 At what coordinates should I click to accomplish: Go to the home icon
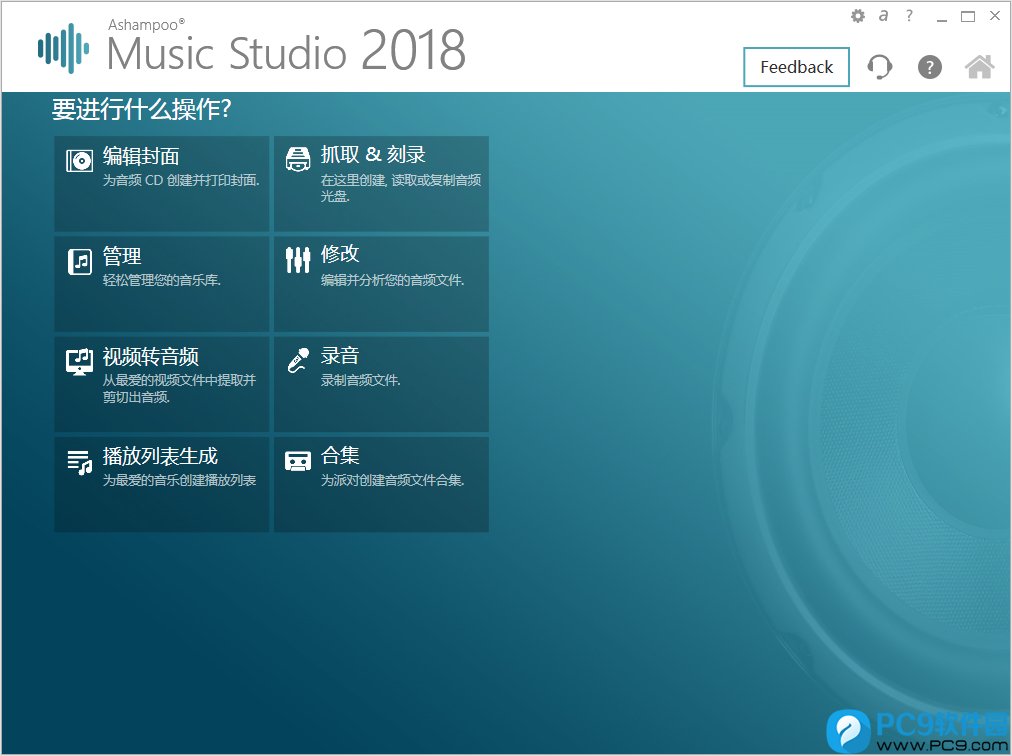[x=979, y=66]
